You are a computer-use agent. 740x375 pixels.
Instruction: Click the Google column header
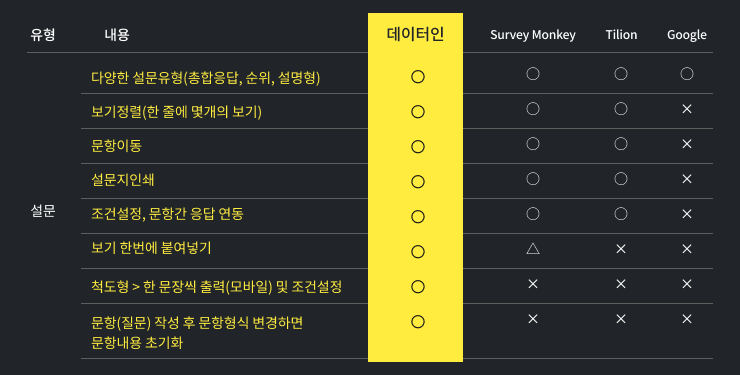[687, 35]
